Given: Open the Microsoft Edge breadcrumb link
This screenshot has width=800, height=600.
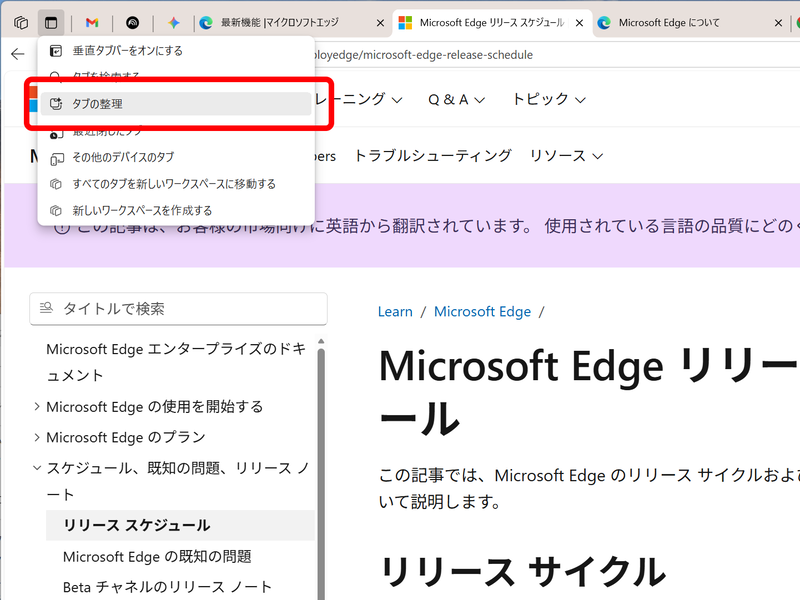Looking at the screenshot, I should tap(482, 311).
